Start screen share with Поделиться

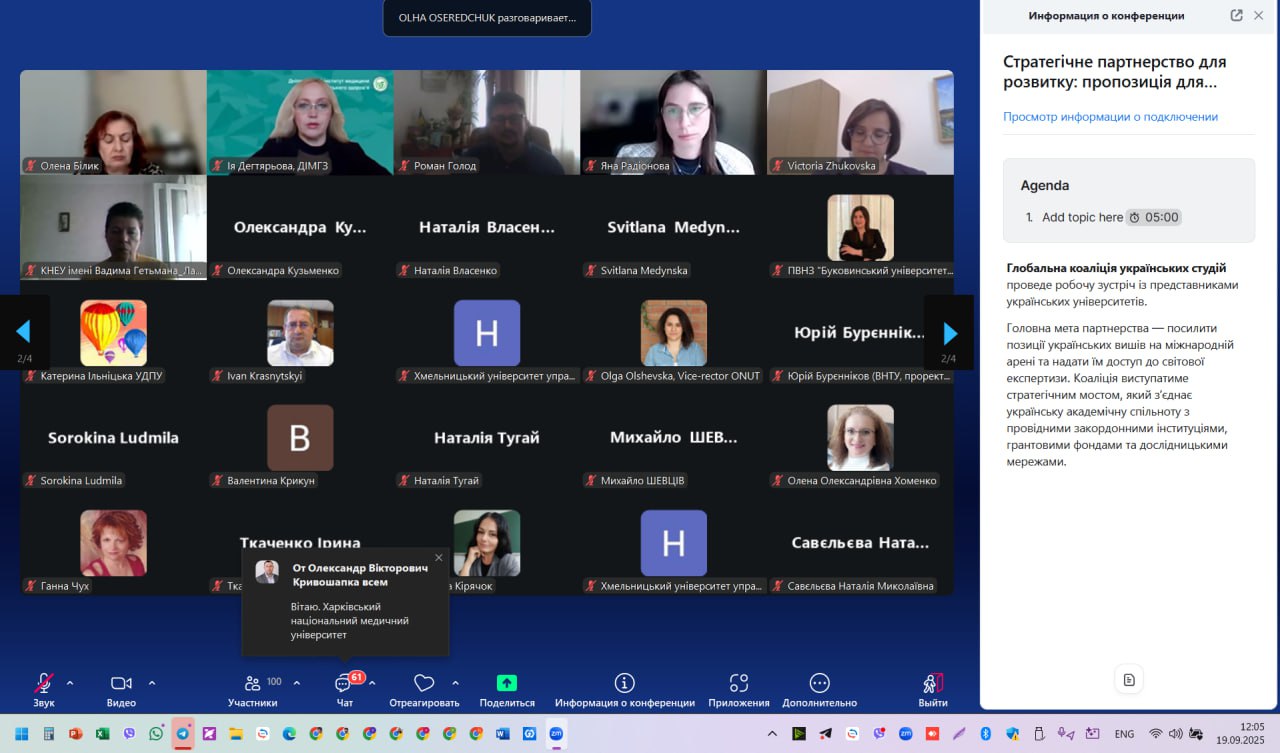click(x=507, y=684)
